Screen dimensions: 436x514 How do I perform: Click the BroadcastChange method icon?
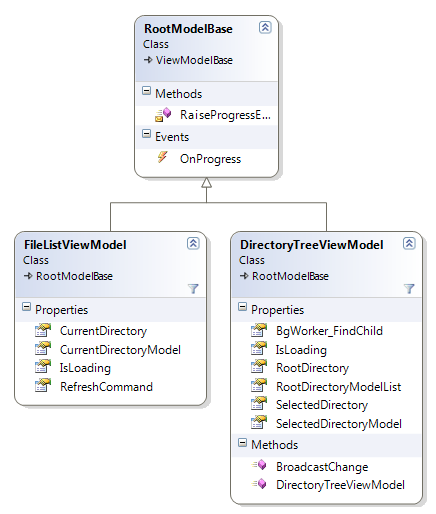(x=259, y=465)
